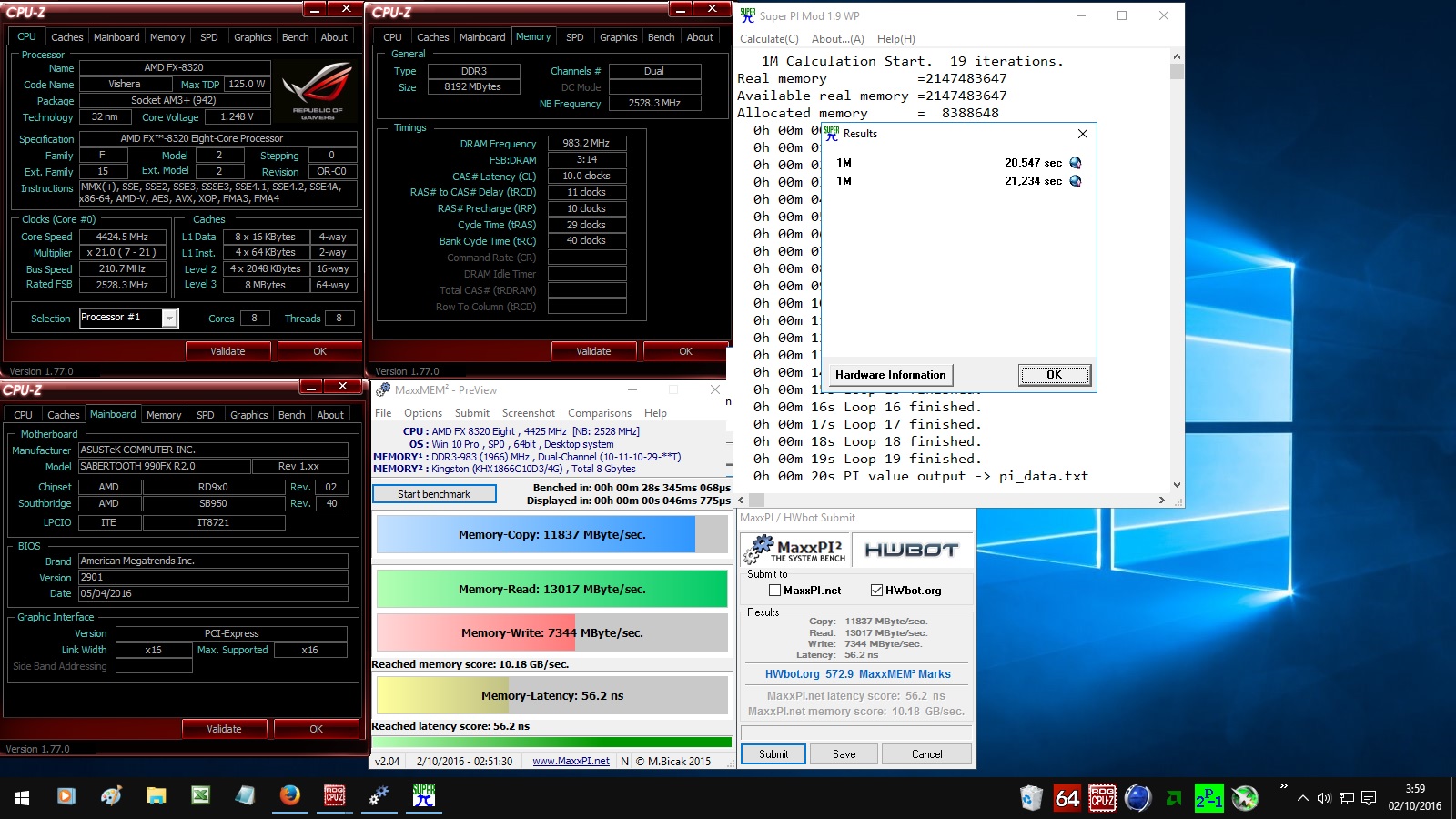Uncheck the HWbot.org submit checkbox
Screen dimensions: 1456x819
(x=877, y=591)
